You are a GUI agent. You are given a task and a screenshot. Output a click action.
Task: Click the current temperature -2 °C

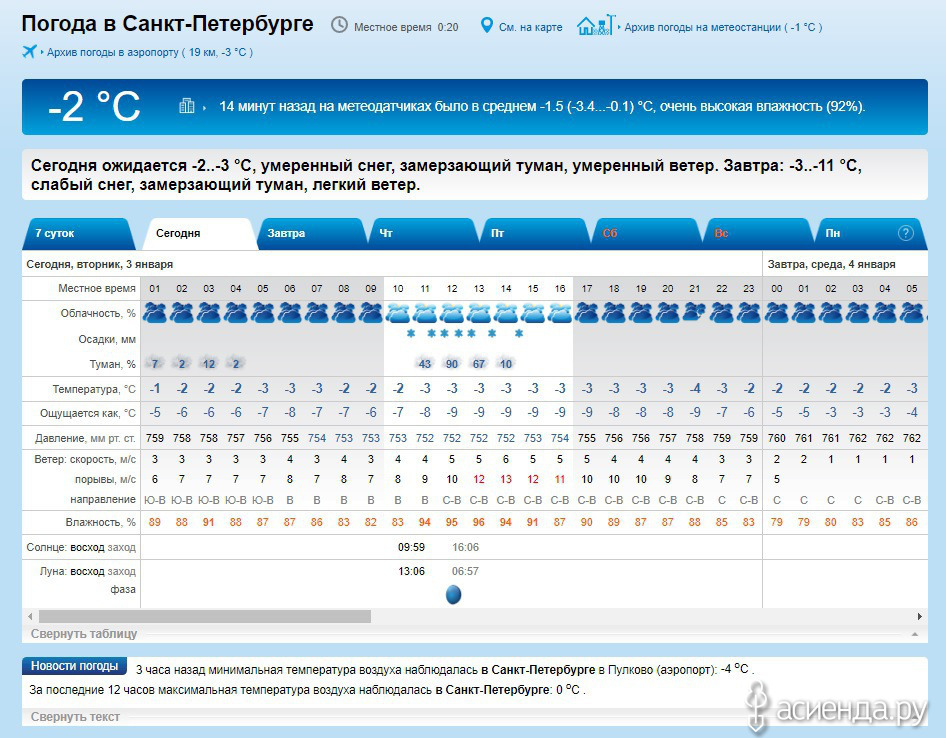pyautogui.click(x=94, y=106)
